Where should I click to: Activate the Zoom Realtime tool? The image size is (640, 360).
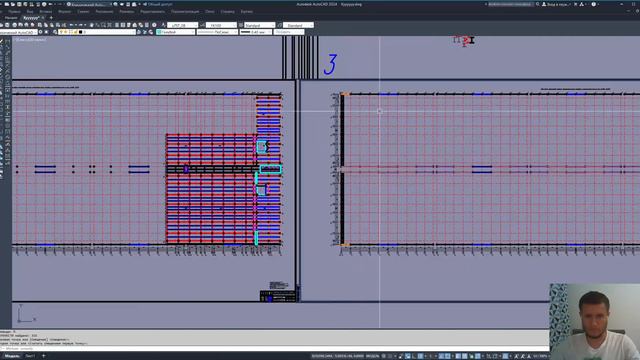click(x=97, y=25)
